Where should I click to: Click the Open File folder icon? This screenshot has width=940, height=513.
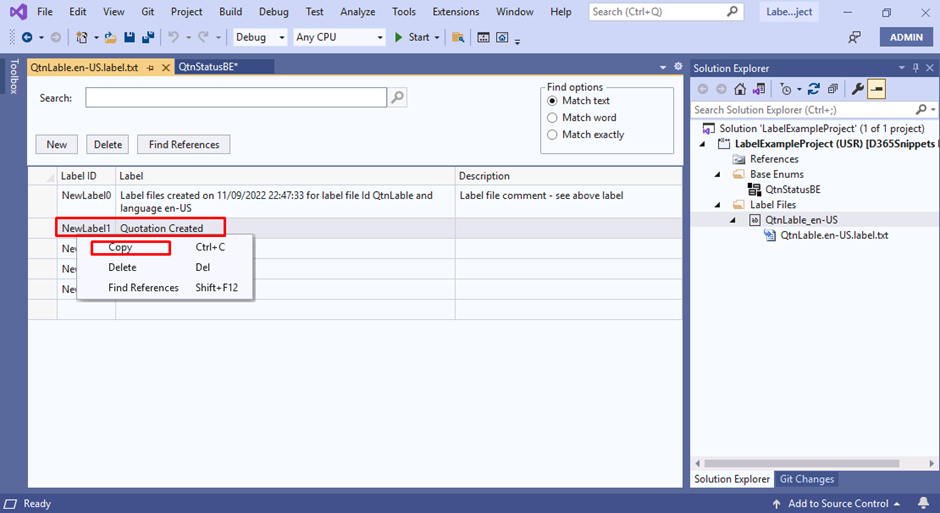(110, 37)
